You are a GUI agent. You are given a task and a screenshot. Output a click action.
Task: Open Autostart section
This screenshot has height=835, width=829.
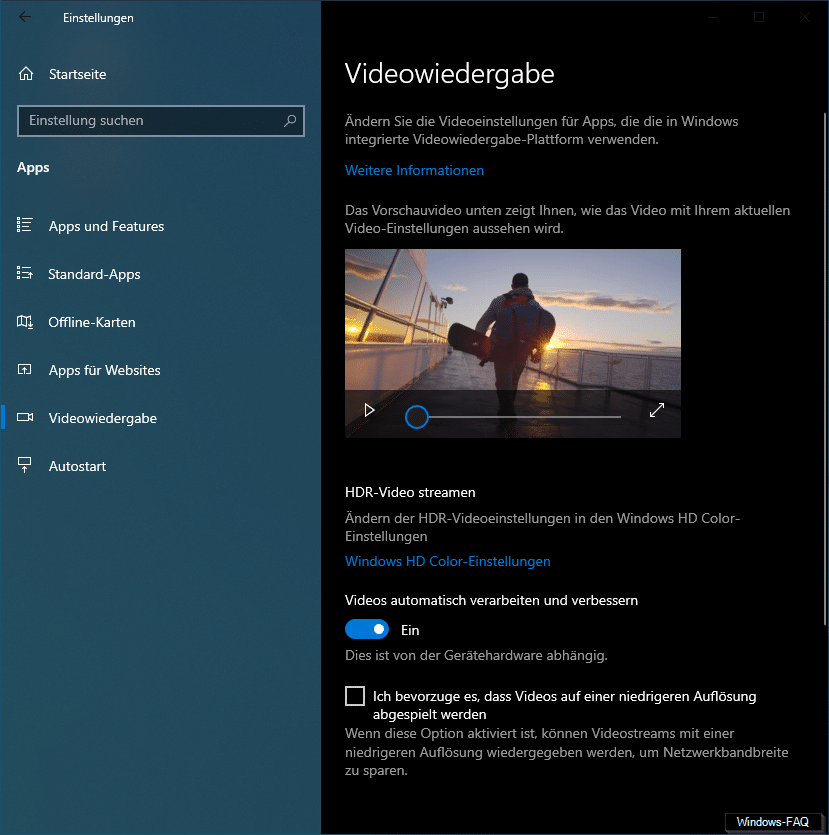coord(160,466)
